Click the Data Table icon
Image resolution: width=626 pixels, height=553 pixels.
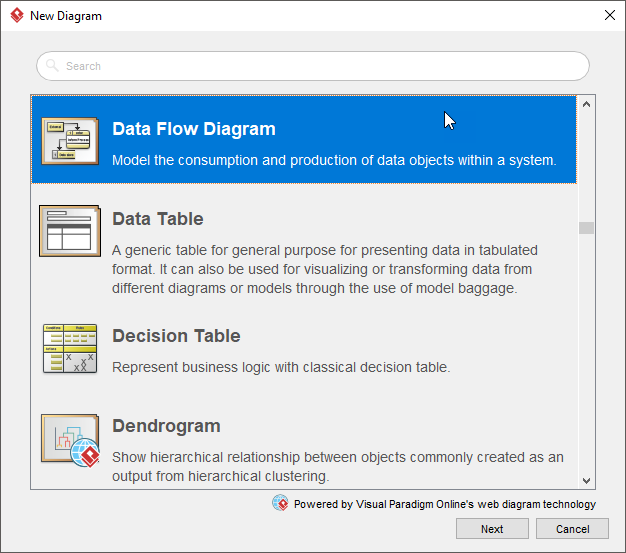70,231
